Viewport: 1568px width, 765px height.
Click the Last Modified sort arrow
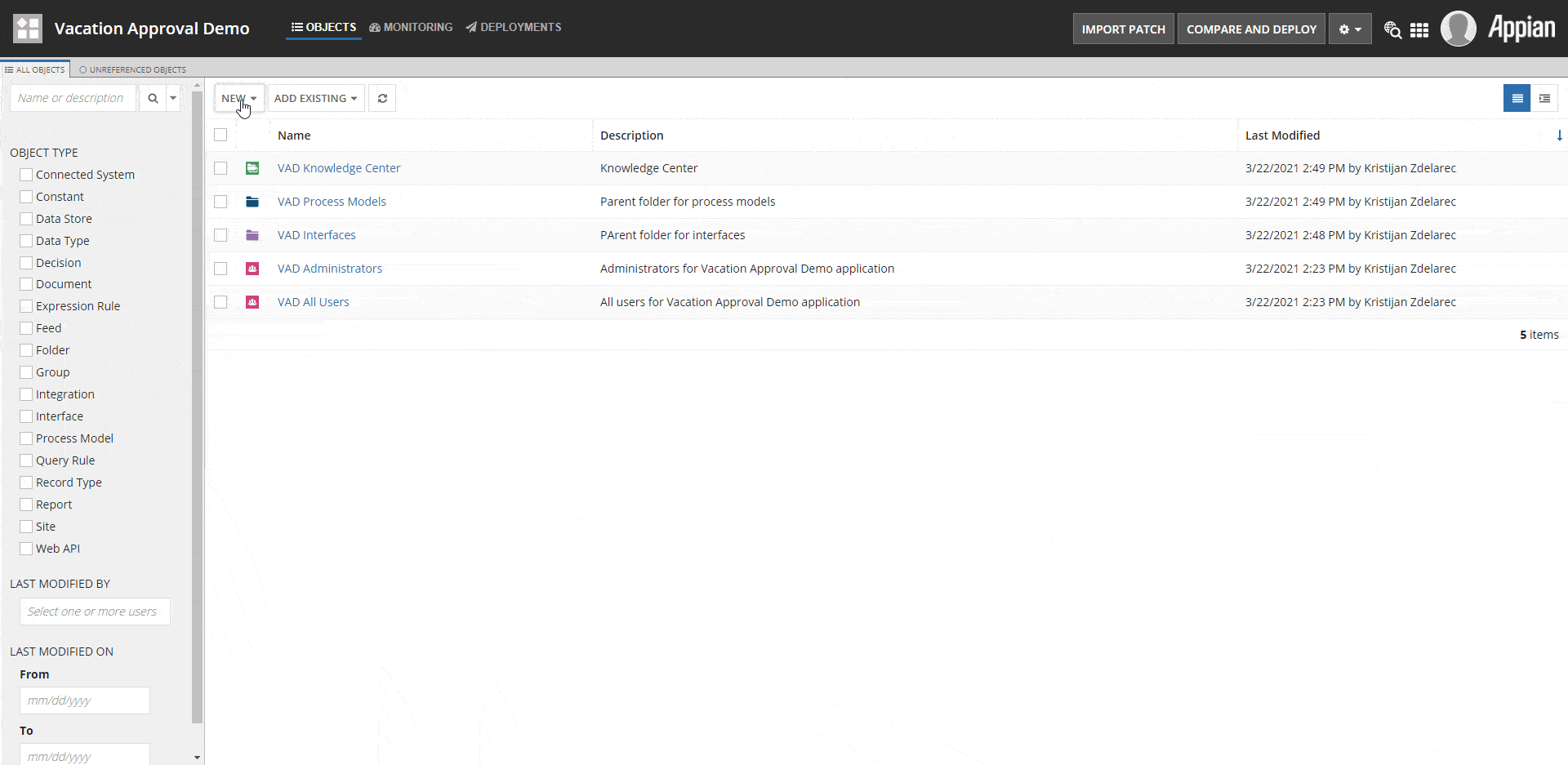[x=1559, y=136]
